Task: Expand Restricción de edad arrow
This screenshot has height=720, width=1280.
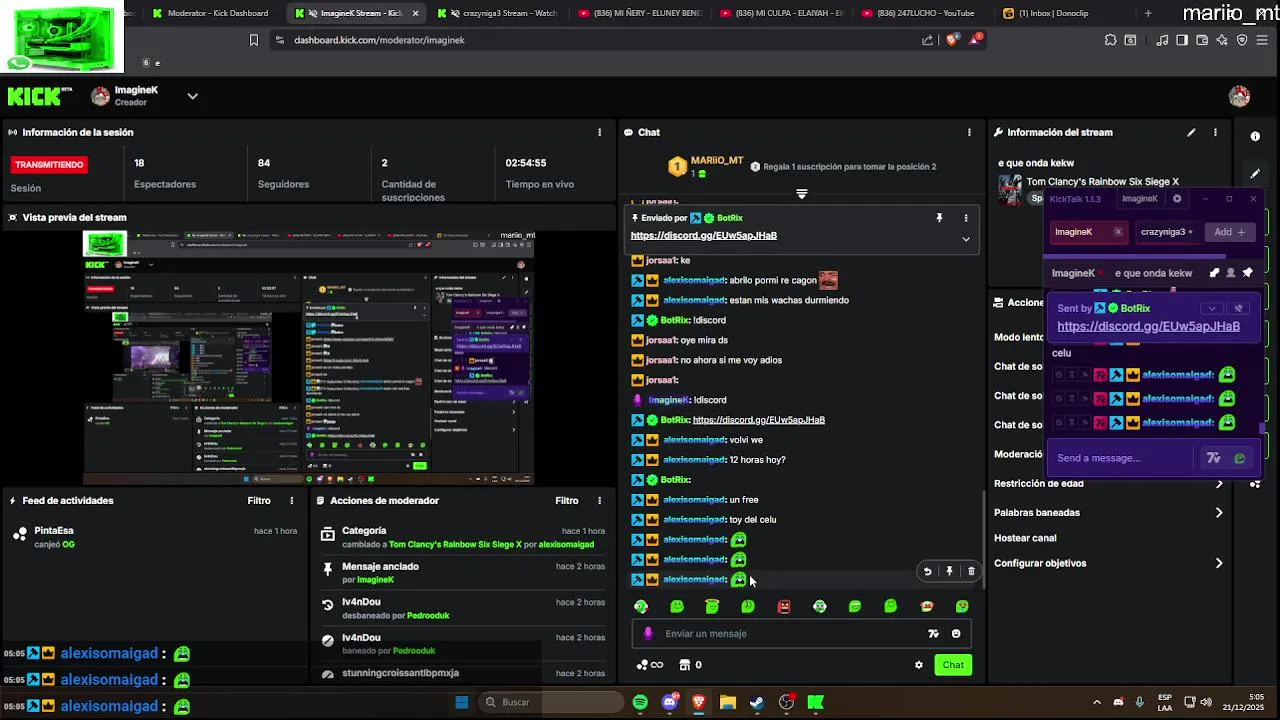Action: tap(1219, 484)
